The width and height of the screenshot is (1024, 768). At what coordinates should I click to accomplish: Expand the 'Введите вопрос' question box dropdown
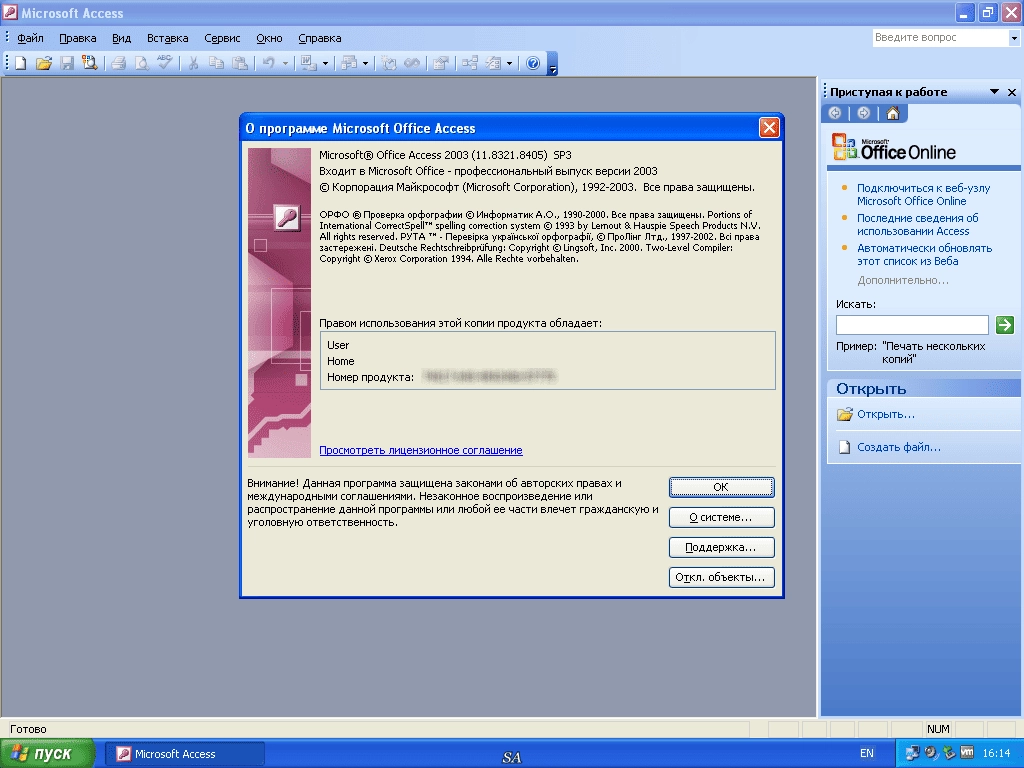(x=1014, y=38)
